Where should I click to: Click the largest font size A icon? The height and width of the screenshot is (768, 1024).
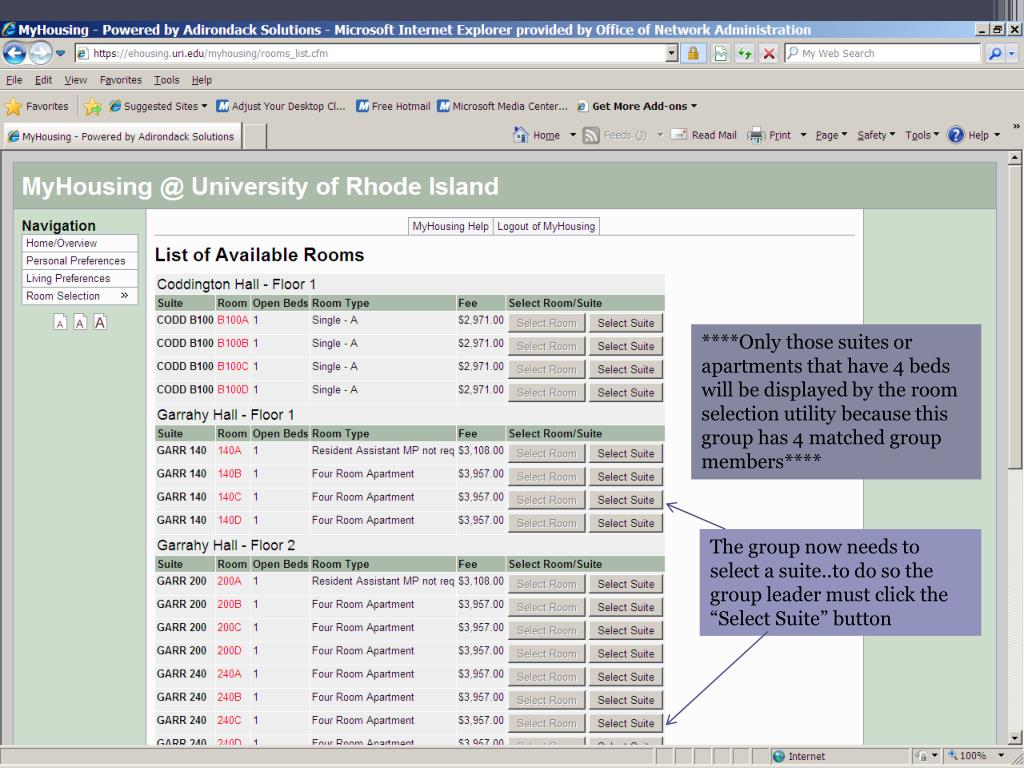click(x=100, y=322)
